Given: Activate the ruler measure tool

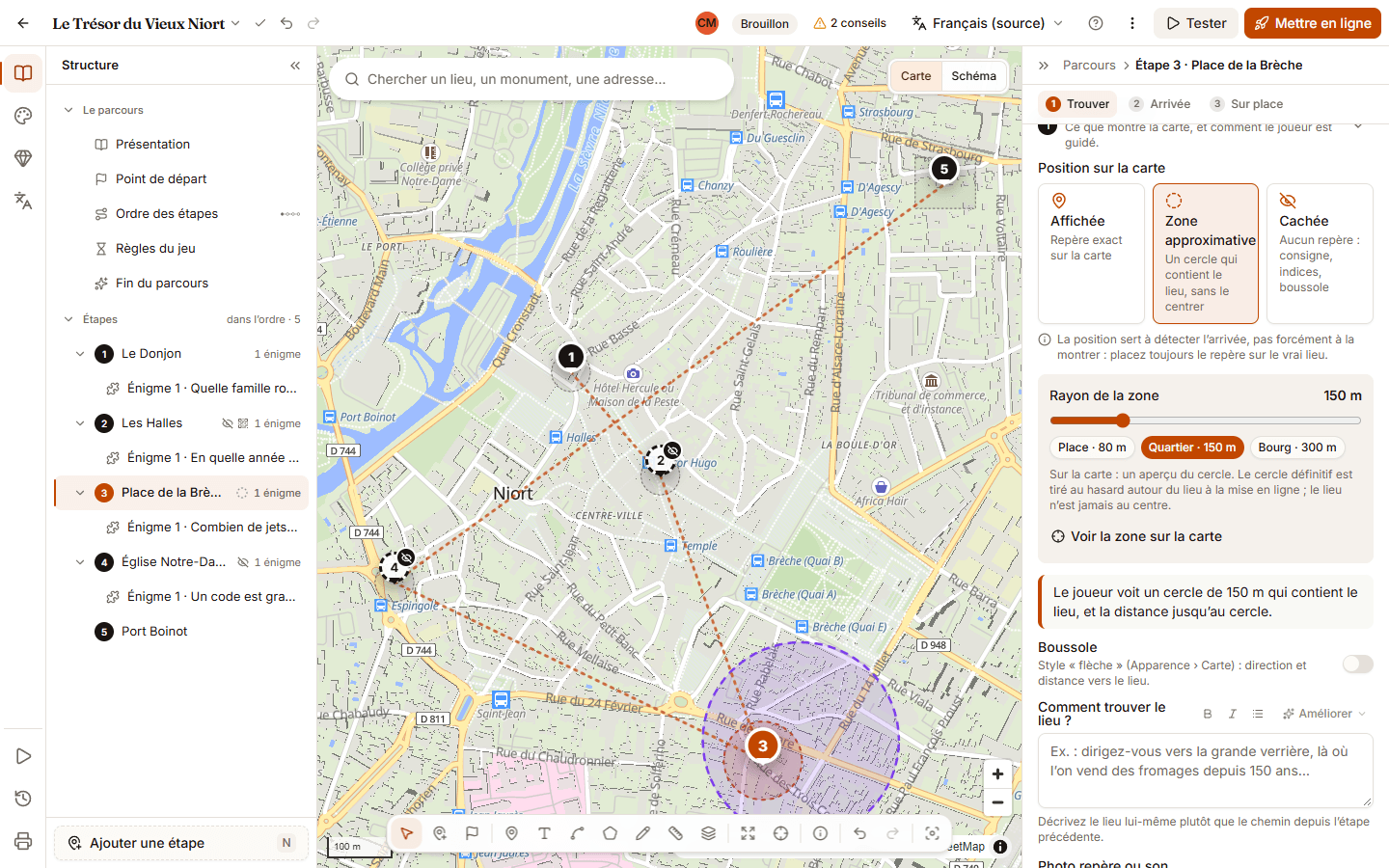Looking at the screenshot, I should coord(675,833).
